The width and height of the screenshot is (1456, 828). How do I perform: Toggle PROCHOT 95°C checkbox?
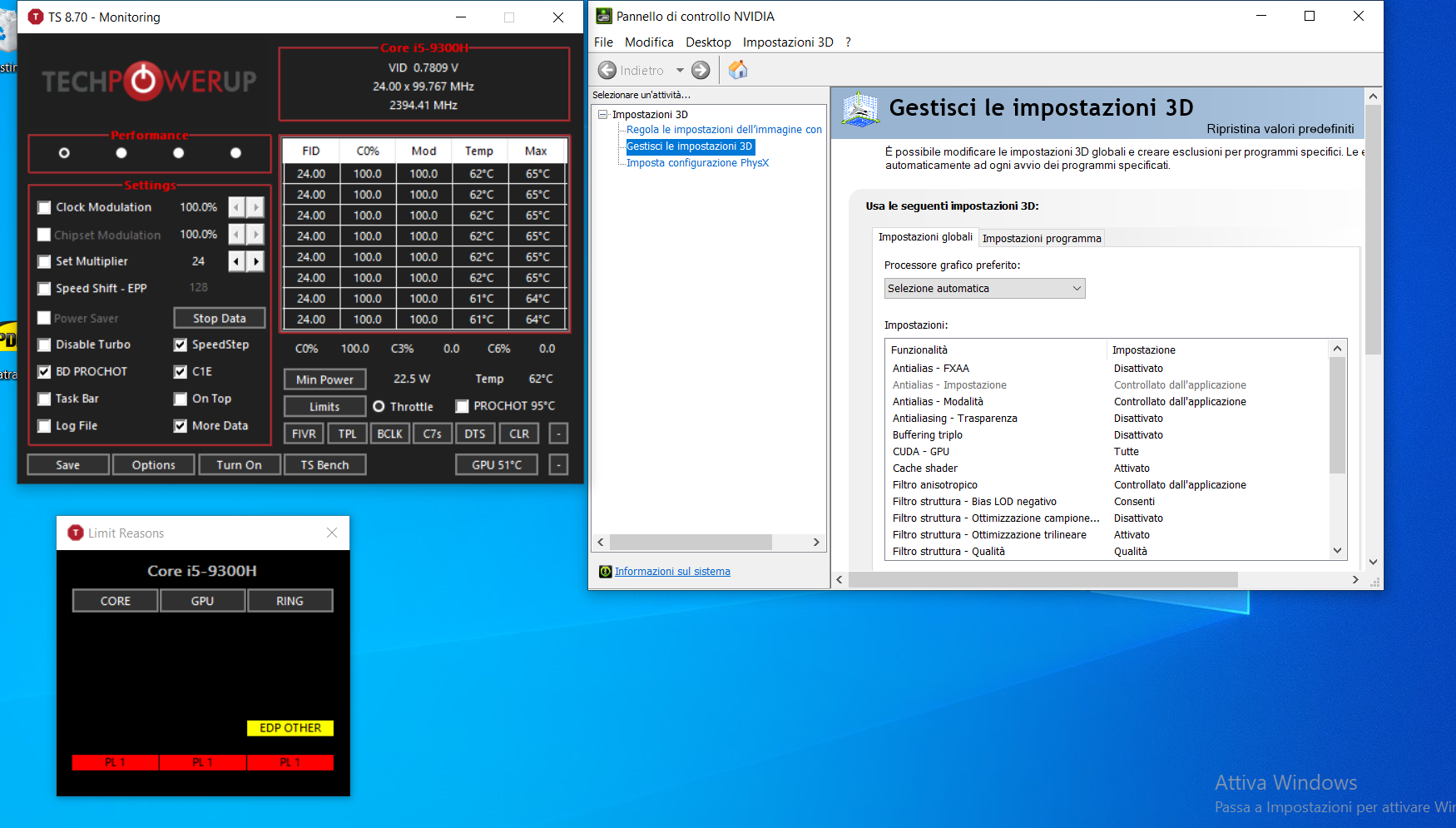[462, 406]
